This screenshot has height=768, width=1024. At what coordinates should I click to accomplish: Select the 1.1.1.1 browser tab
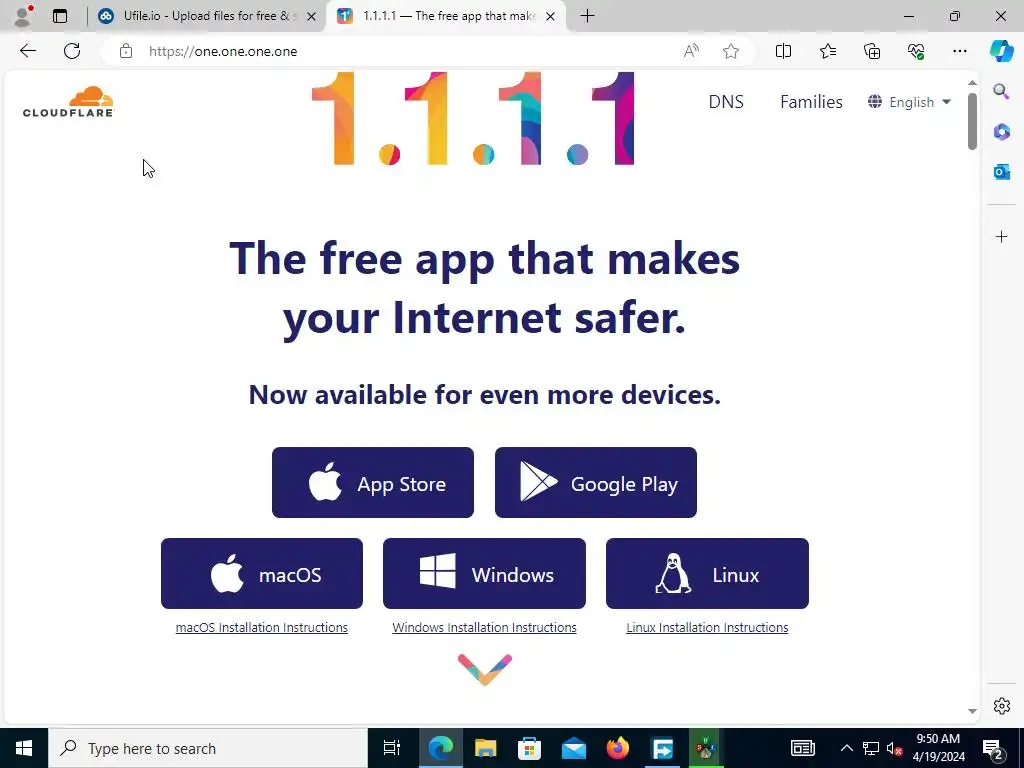[x=447, y=16]
